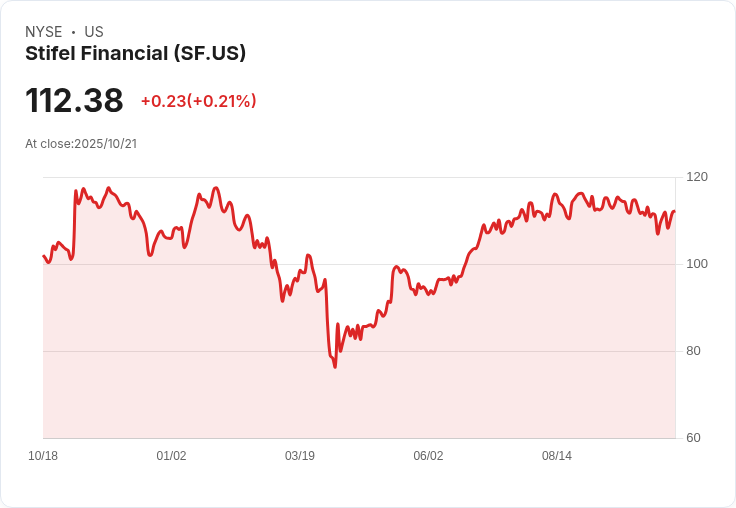
Task: Click the 100 y-axis label
Action: pos(697,264)
